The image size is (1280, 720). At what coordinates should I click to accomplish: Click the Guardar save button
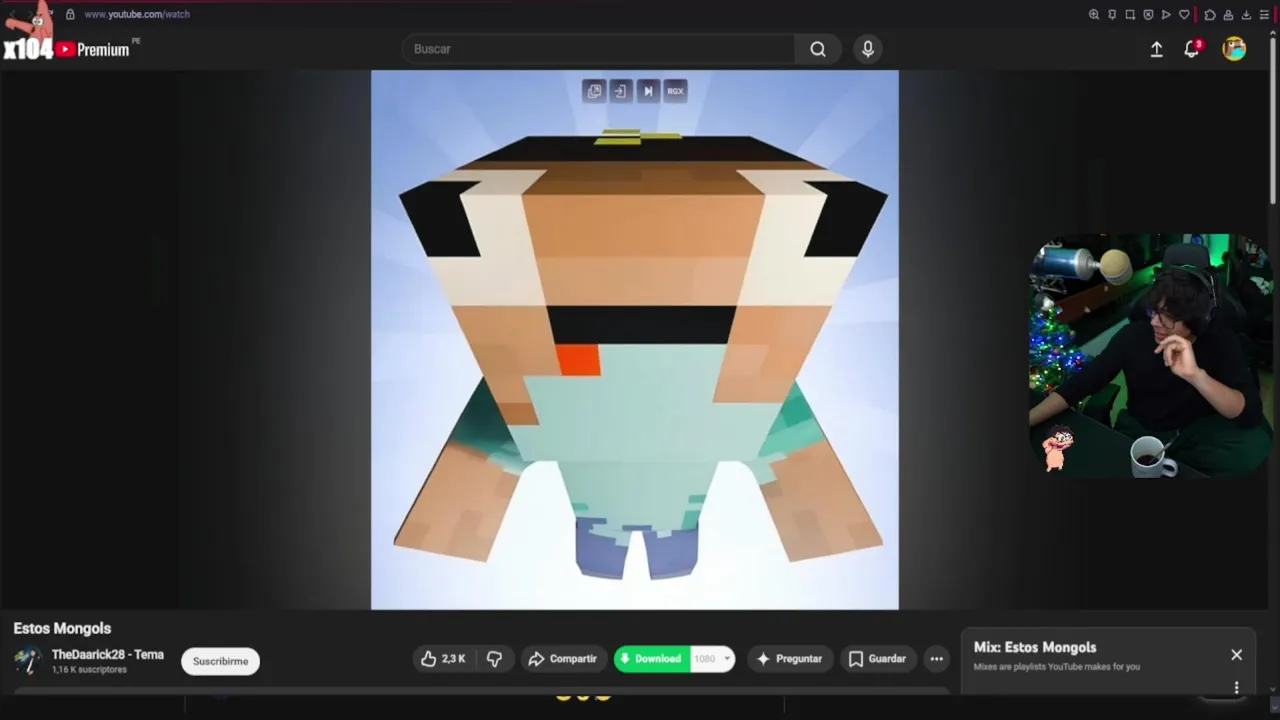[877, 659]
